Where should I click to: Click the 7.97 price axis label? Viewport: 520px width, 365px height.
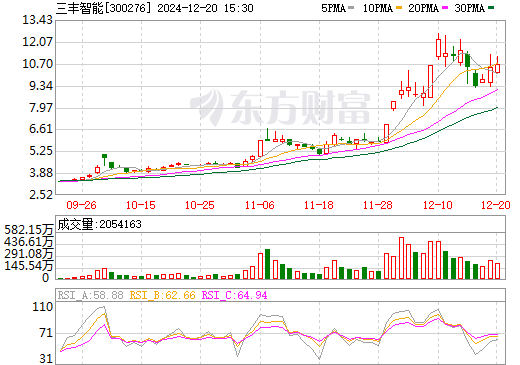(41, 108)
